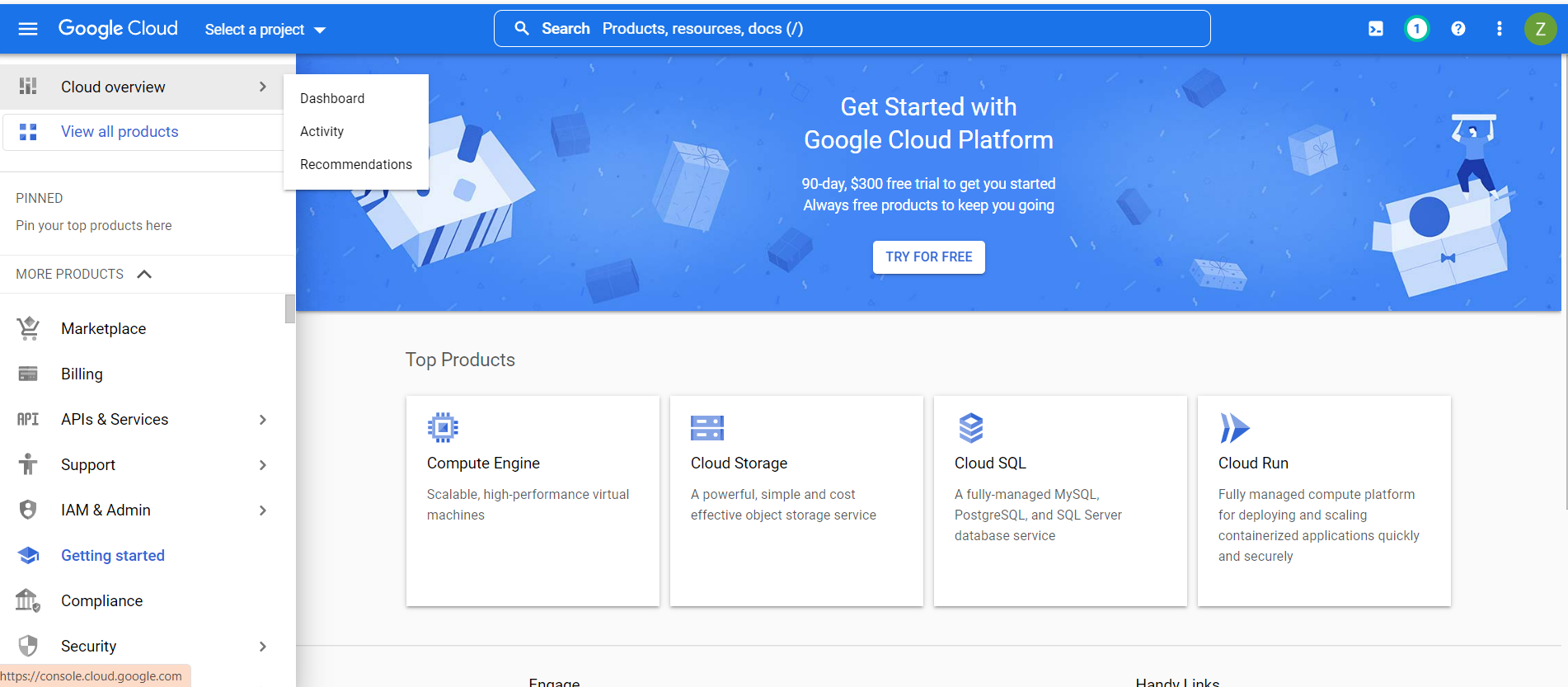Open the View all products link
The height and width of the screenshot is (687, 1568).
(x=120, y=131)
